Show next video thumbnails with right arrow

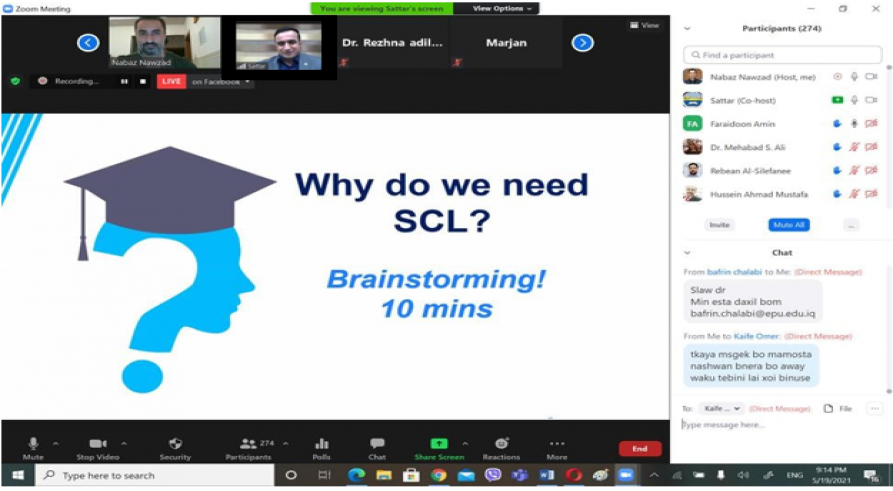coord(582,43)
